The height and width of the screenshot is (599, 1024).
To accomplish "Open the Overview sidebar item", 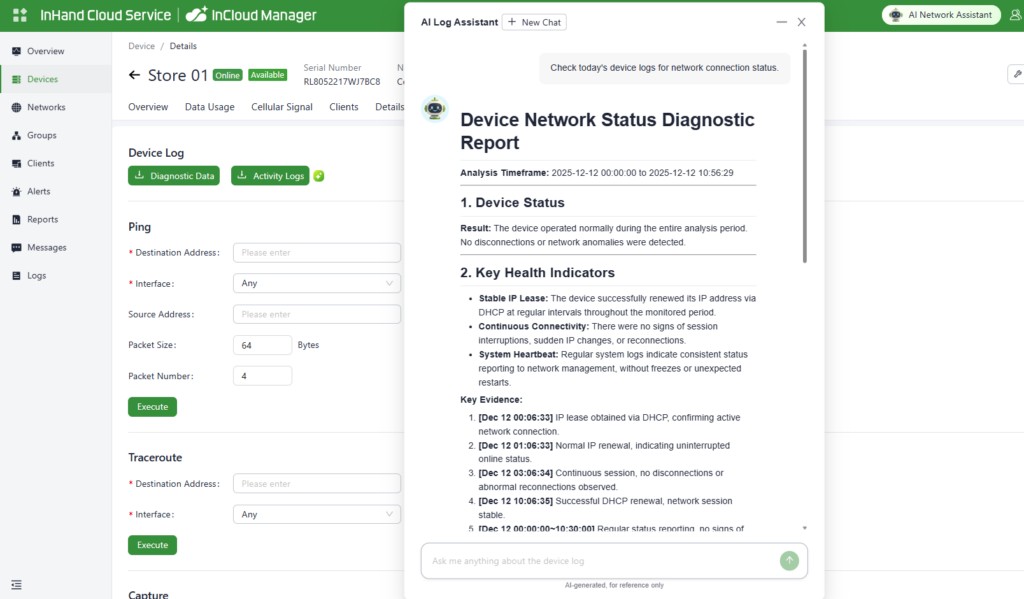I will pos(45,51).
